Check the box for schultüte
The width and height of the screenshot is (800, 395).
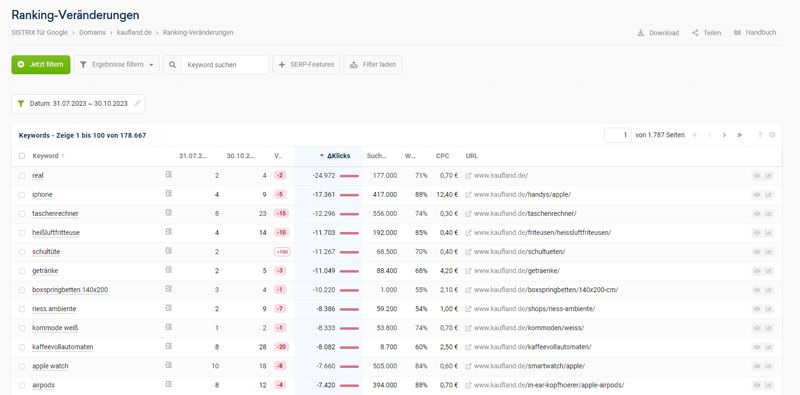coord(22,252)
